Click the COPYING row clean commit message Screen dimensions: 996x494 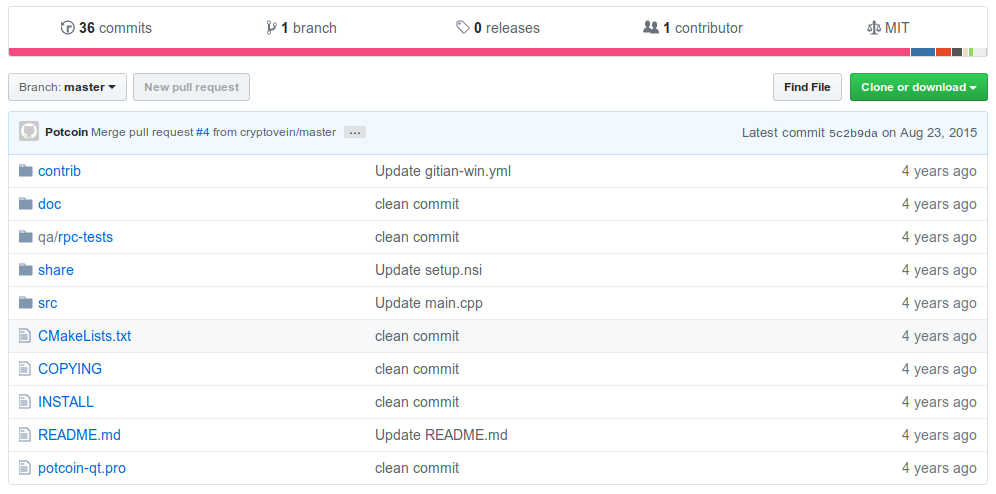(417, 369)
